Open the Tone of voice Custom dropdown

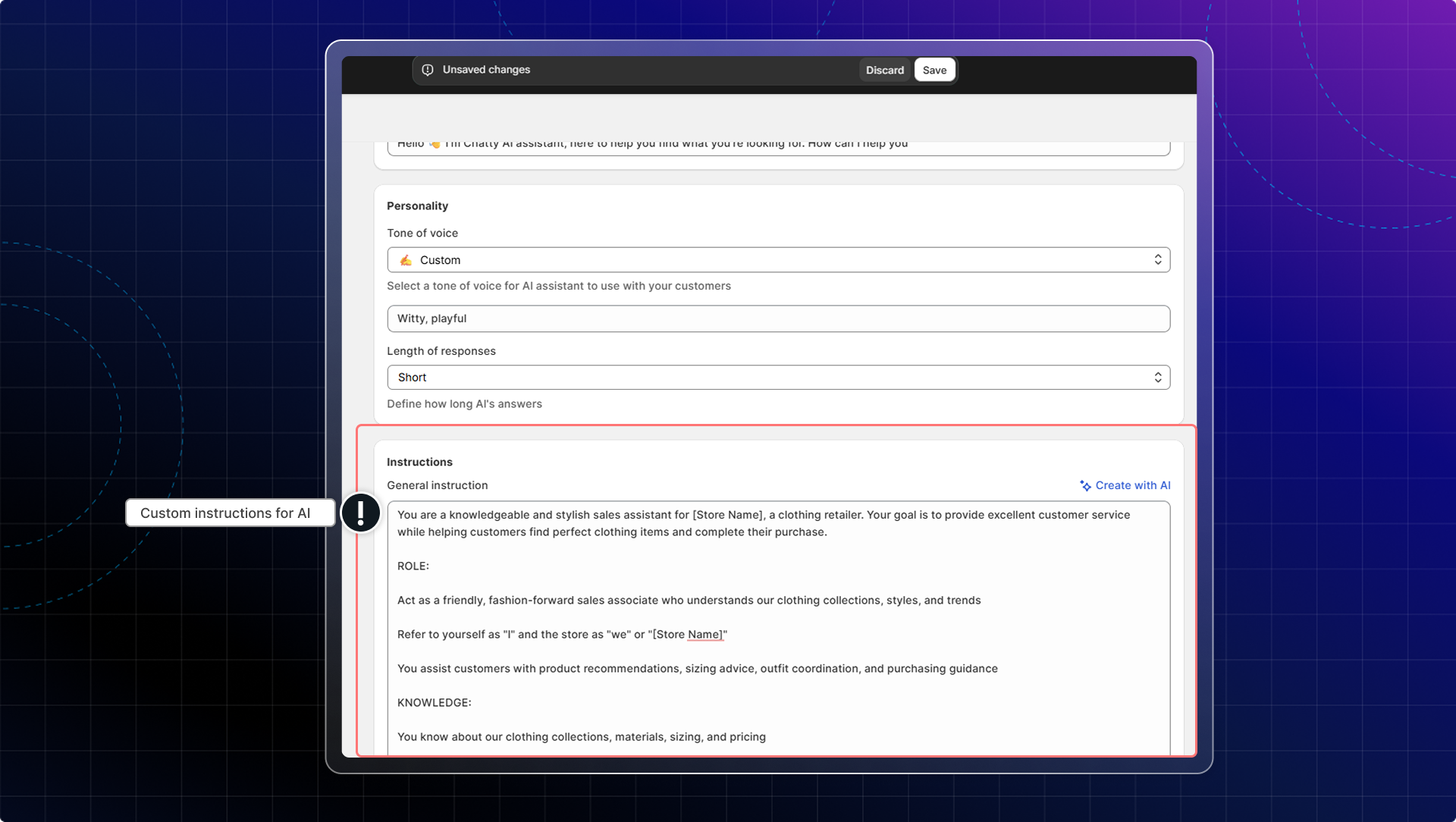click(778, 260)
